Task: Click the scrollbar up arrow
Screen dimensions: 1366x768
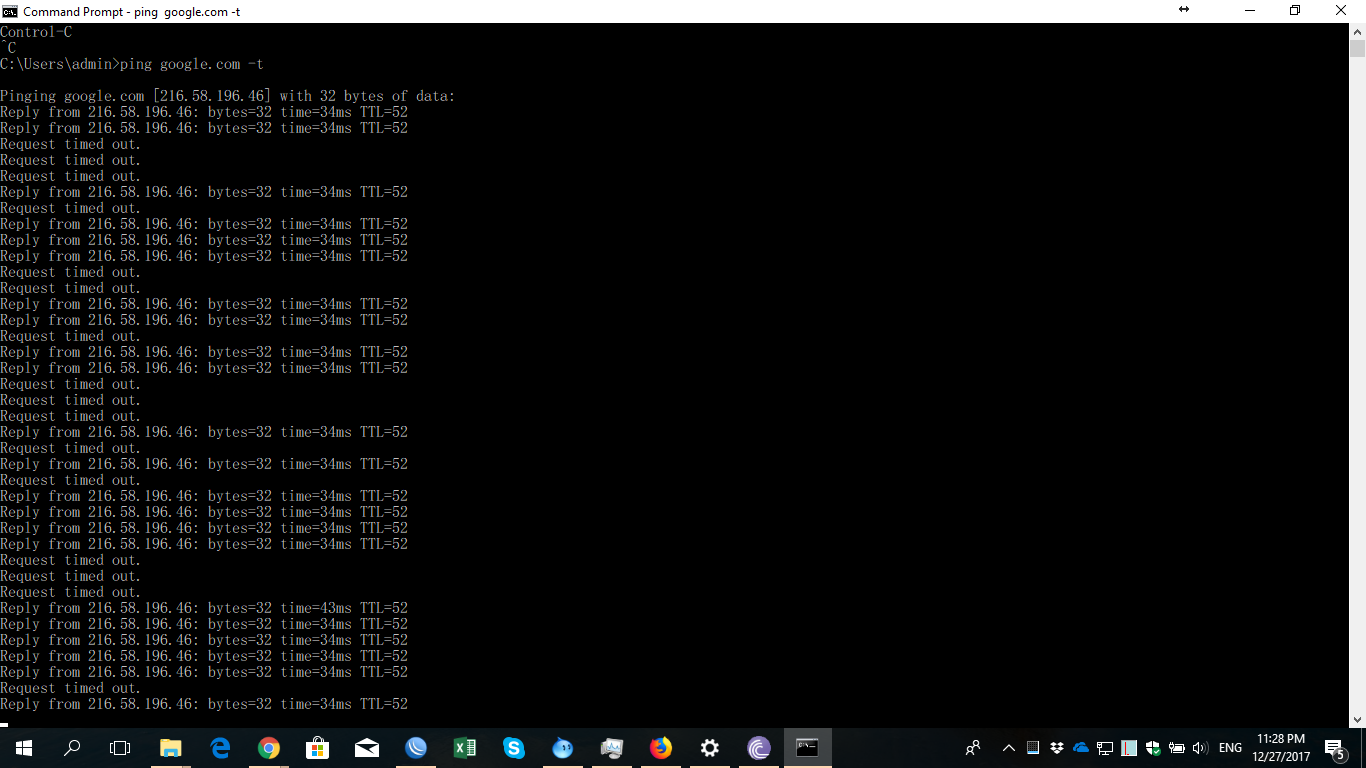Action: (1357, 31)
